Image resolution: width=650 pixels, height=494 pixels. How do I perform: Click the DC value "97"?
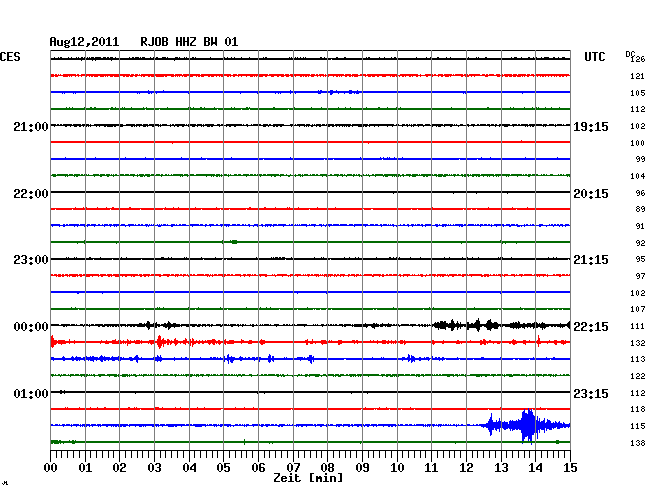640,276
